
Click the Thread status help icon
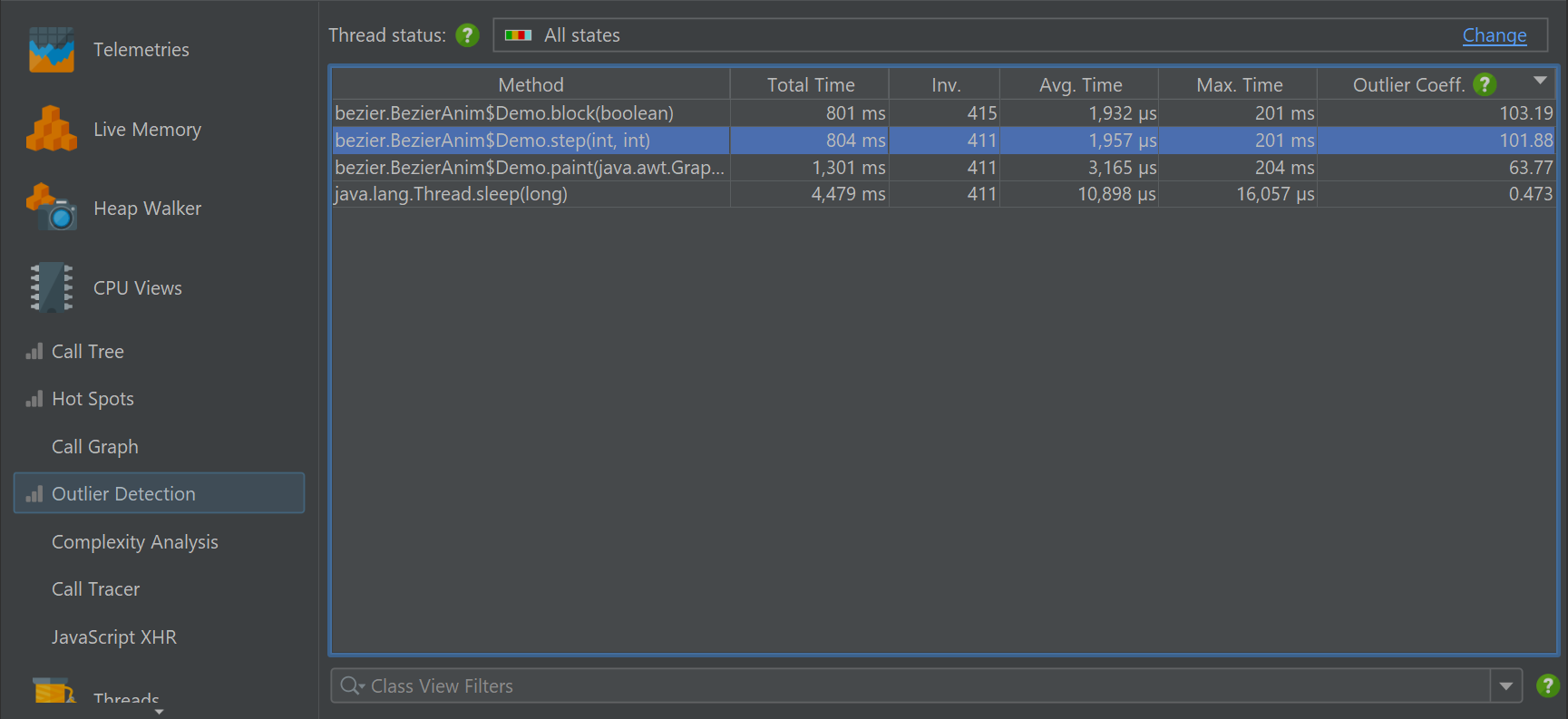pyautogui.click(x=467, y=35)
